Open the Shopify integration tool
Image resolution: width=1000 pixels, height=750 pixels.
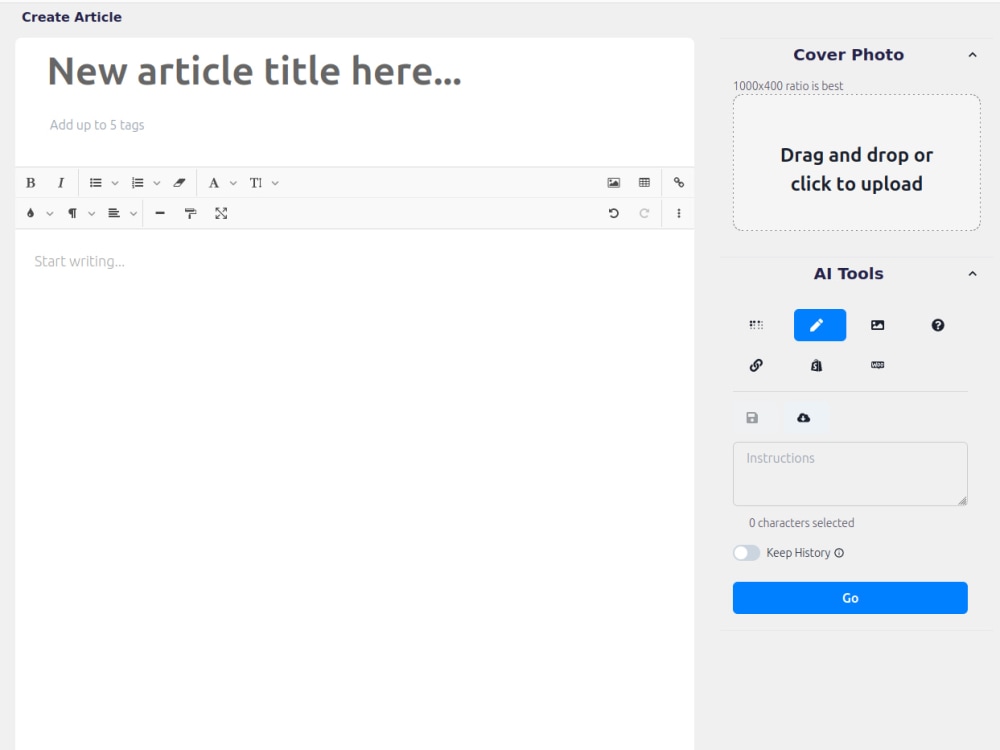pyautogui.click(x=816, y=365)
